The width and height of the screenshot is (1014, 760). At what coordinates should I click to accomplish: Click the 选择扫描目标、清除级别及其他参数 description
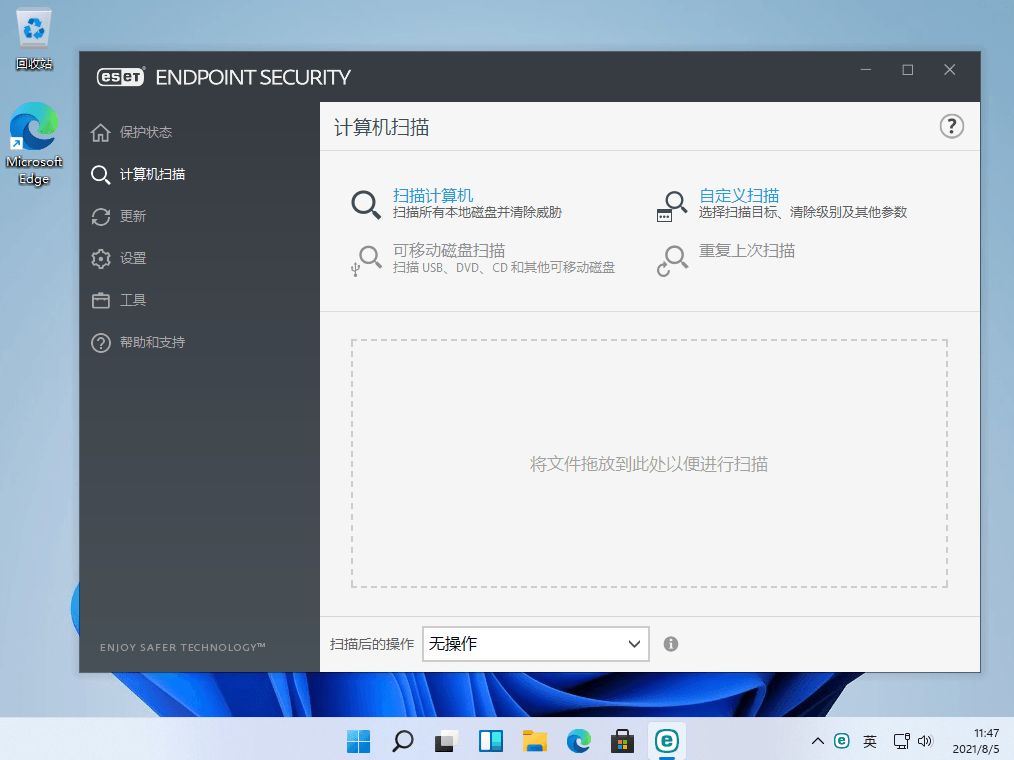coord(803,213)
